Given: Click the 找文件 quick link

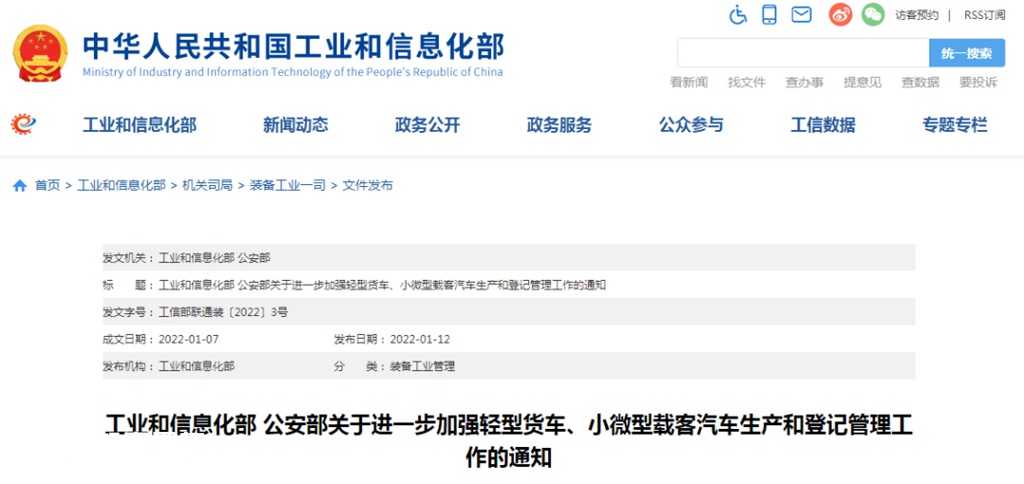Looking at the screenshot, I should (746, 82).
